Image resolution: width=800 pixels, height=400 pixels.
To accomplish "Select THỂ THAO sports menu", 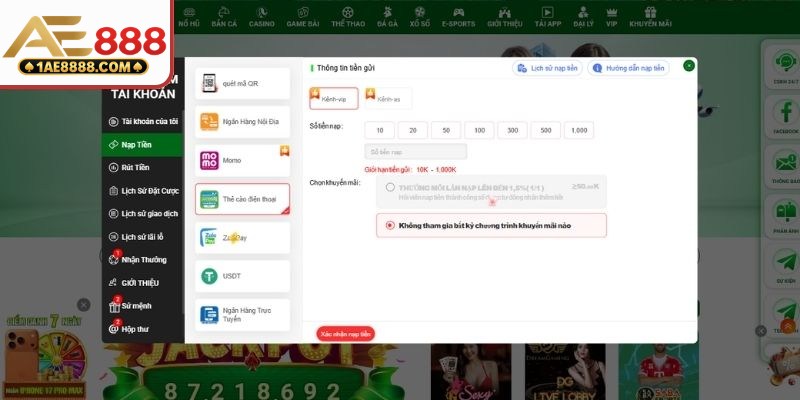I will click(x=348, y=18).
